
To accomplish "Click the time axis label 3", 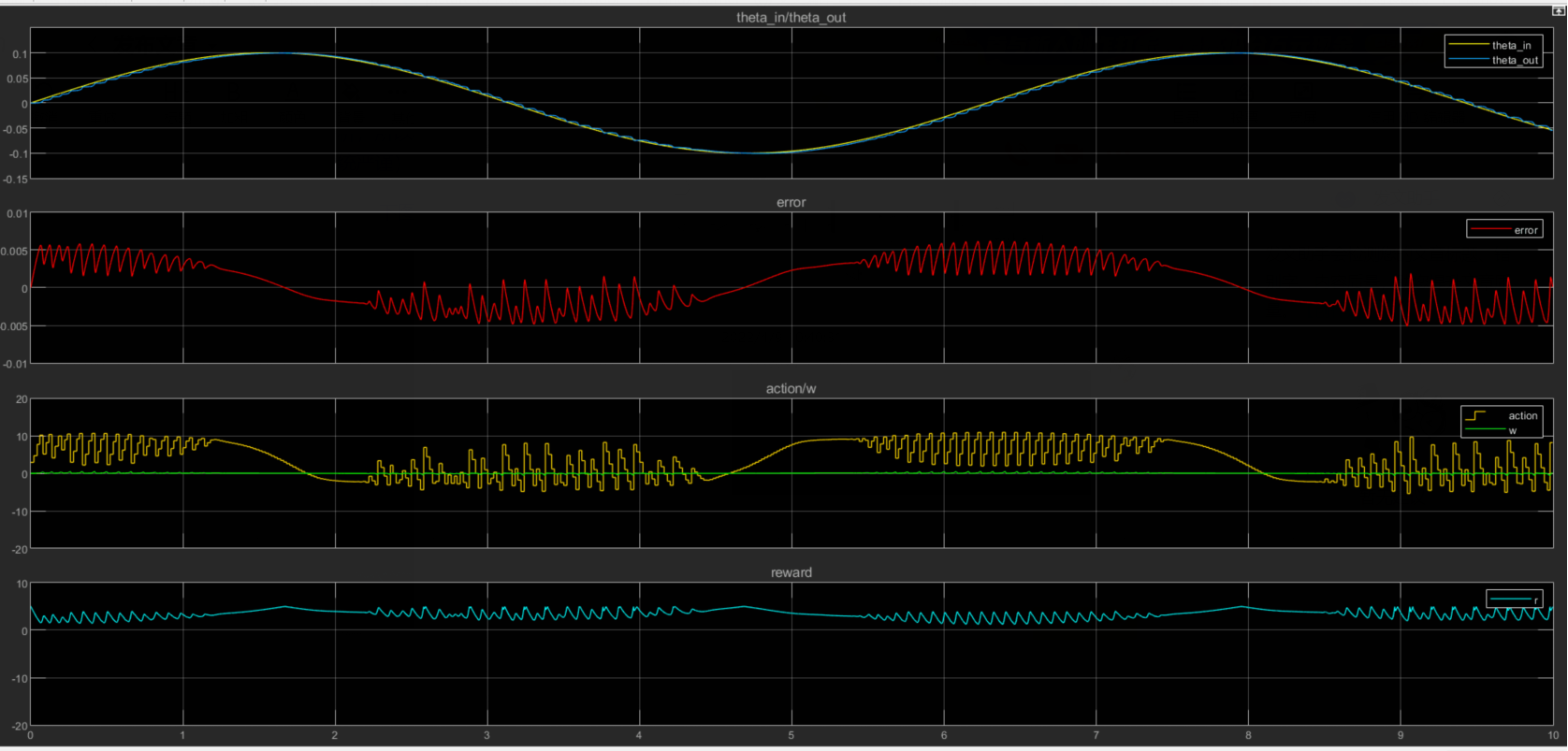I will (486, 736).
